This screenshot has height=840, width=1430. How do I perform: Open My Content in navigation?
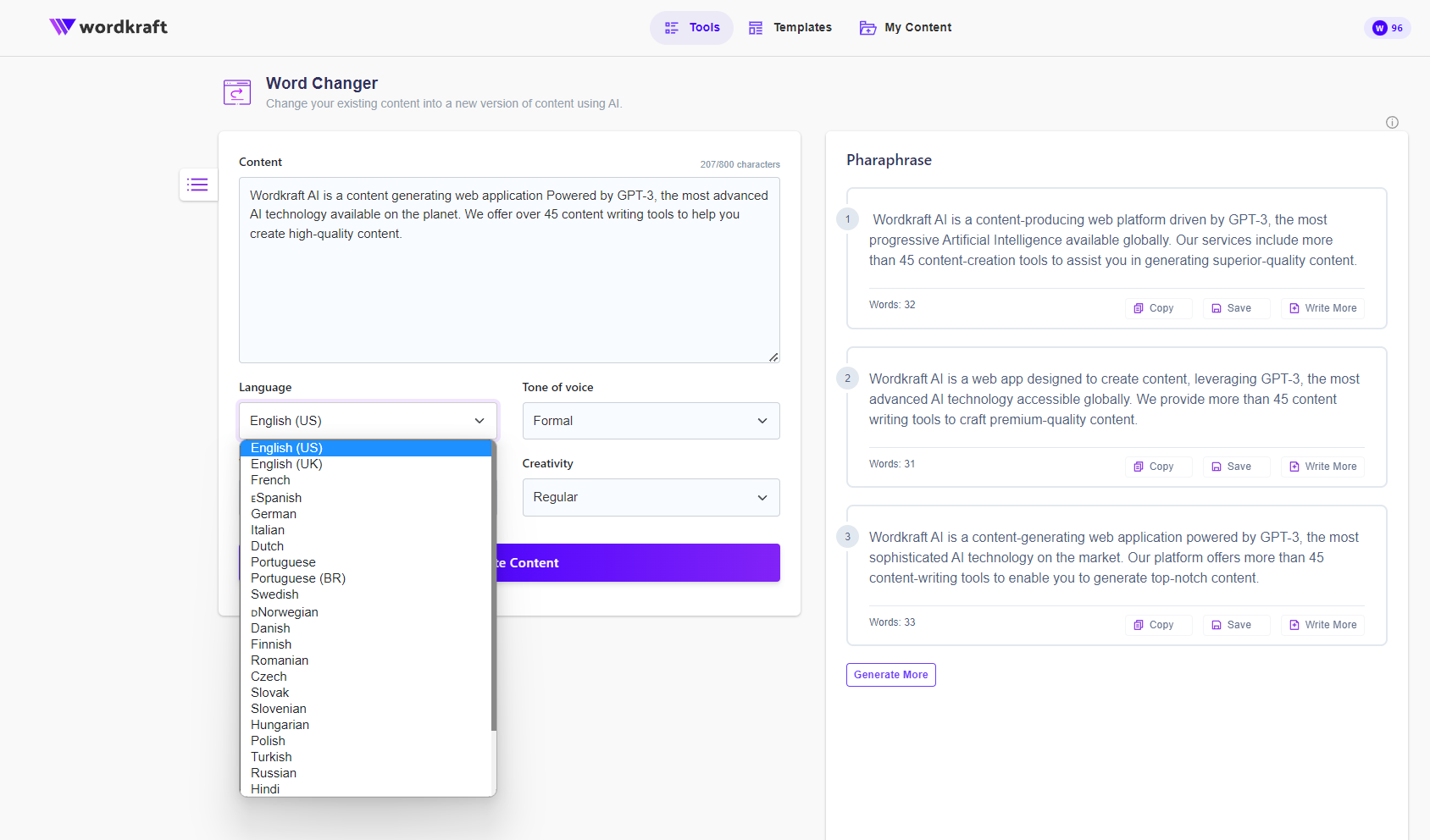coord(906,28)
